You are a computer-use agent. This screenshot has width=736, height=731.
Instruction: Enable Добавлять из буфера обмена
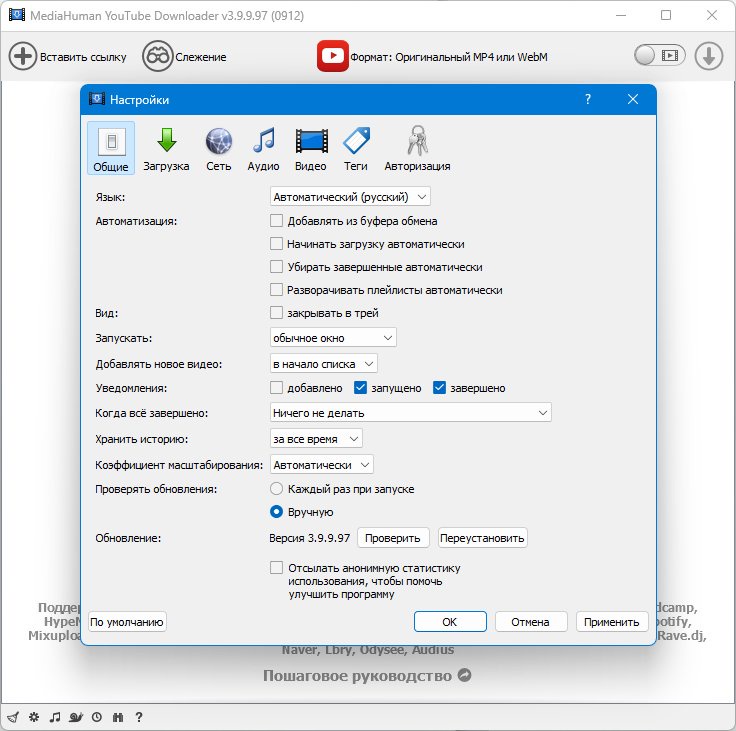tap(276, 221)
